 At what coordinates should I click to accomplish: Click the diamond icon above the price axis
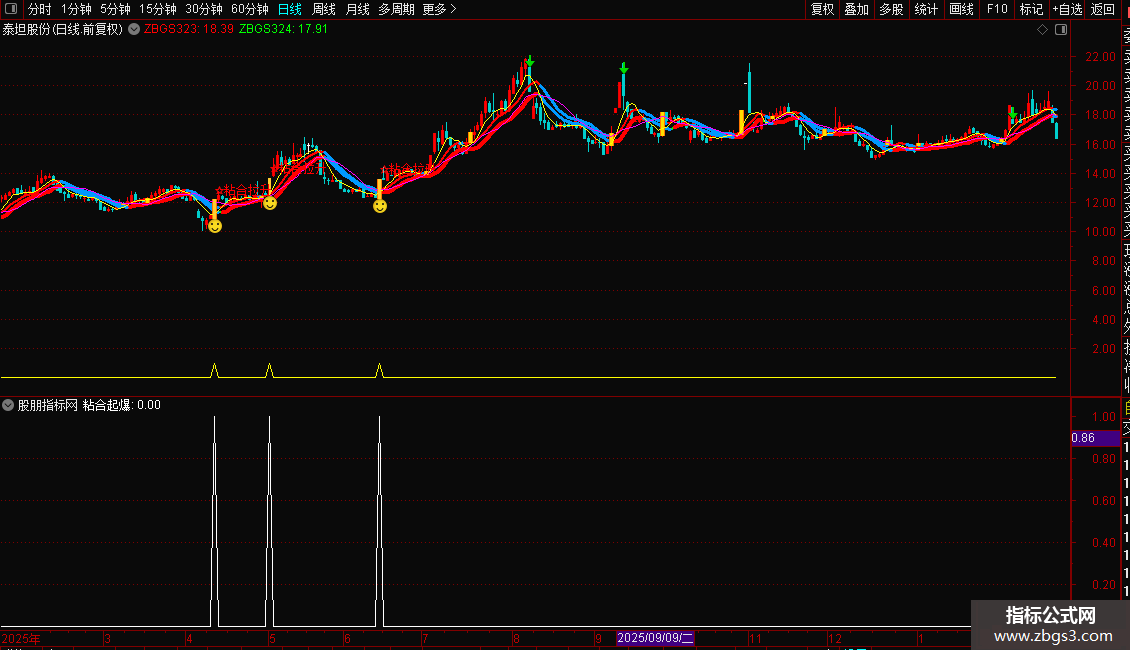pos(1042,30)
